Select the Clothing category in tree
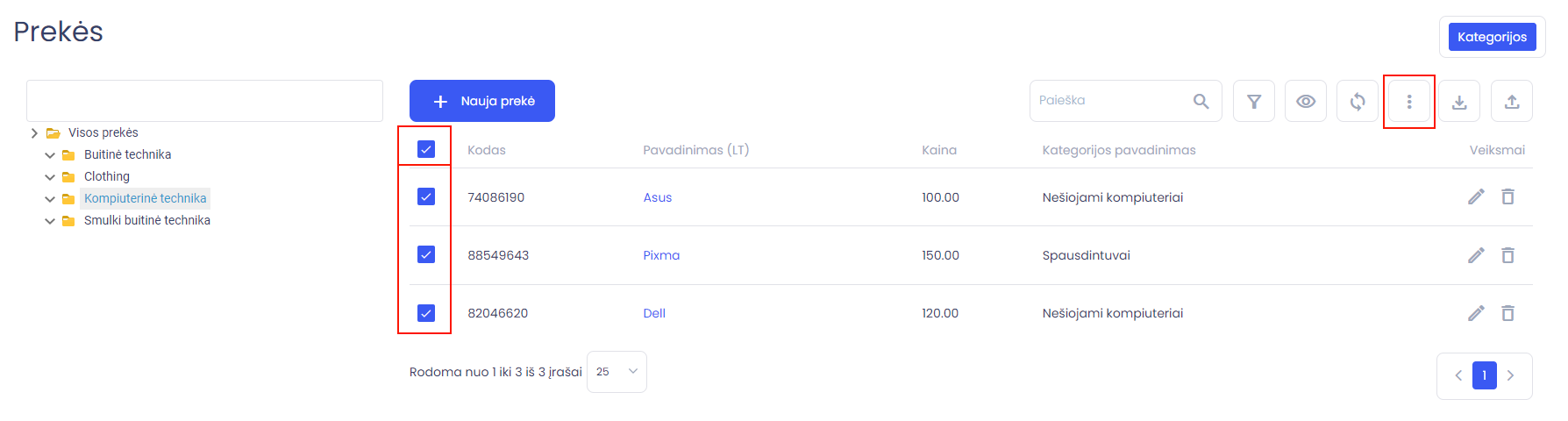This screenshot has width=1568, height=421. pyautogui.click(x=107, y=176)
